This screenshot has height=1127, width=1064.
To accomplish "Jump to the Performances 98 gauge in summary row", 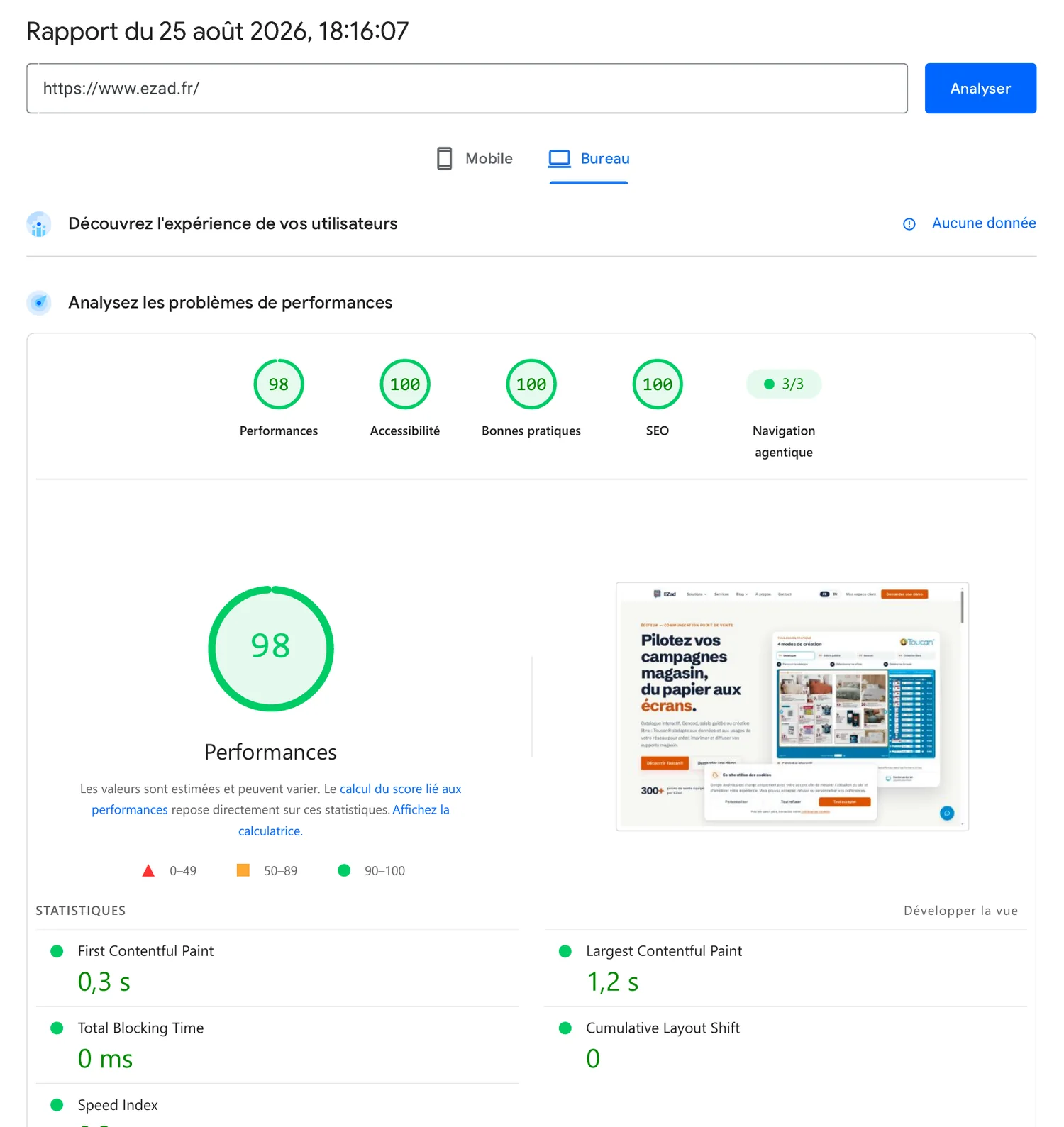I will click(x=279, y=384).
